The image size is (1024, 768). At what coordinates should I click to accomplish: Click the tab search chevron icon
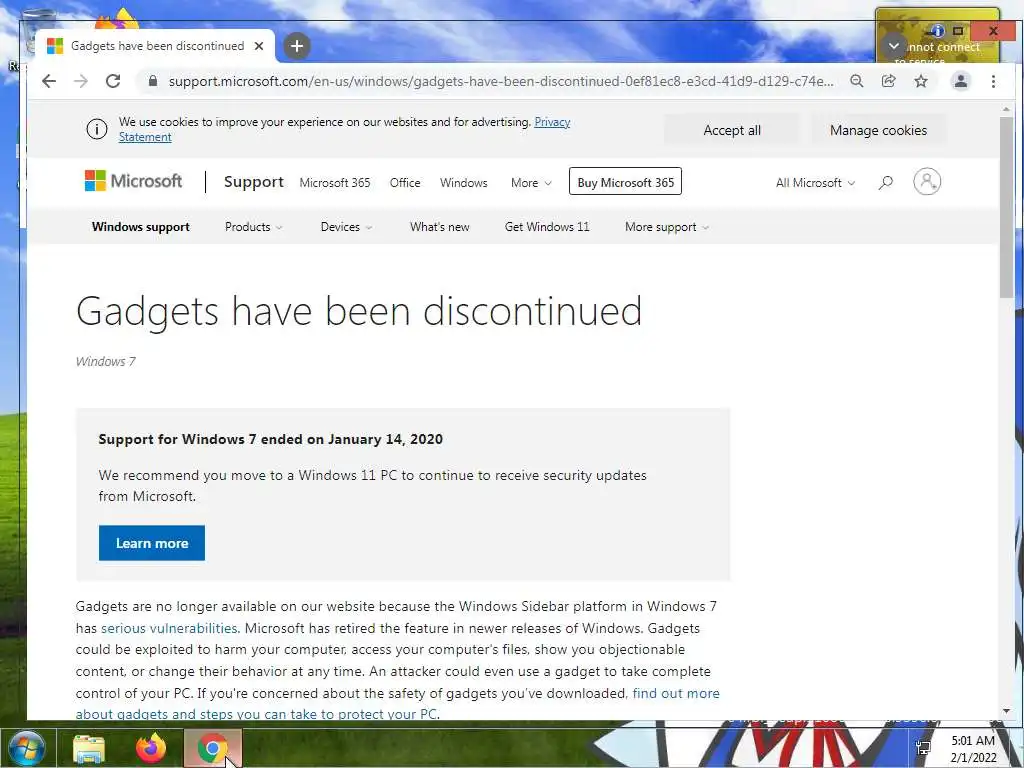pyautogui.click(x=893, y=46)
